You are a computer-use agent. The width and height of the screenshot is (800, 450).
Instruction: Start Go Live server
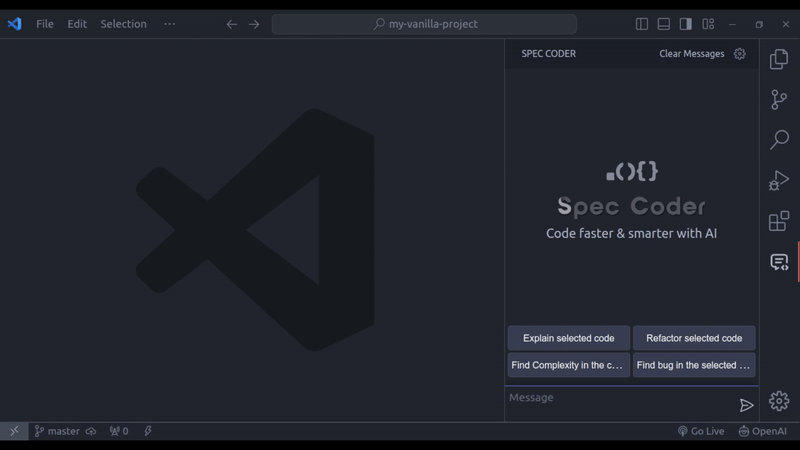pyautogui.click(x=701, y=431)
